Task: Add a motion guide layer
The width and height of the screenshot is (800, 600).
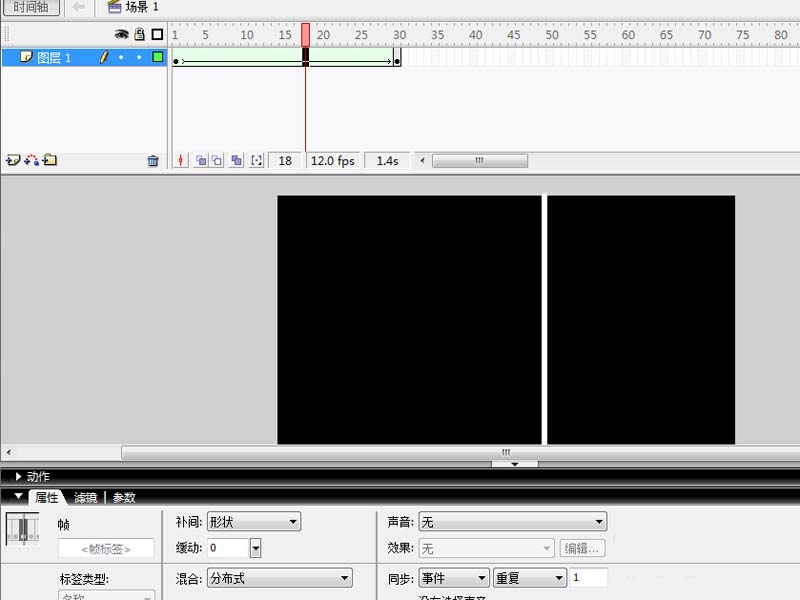Action: pyautogui.click(x=31, y=160)
